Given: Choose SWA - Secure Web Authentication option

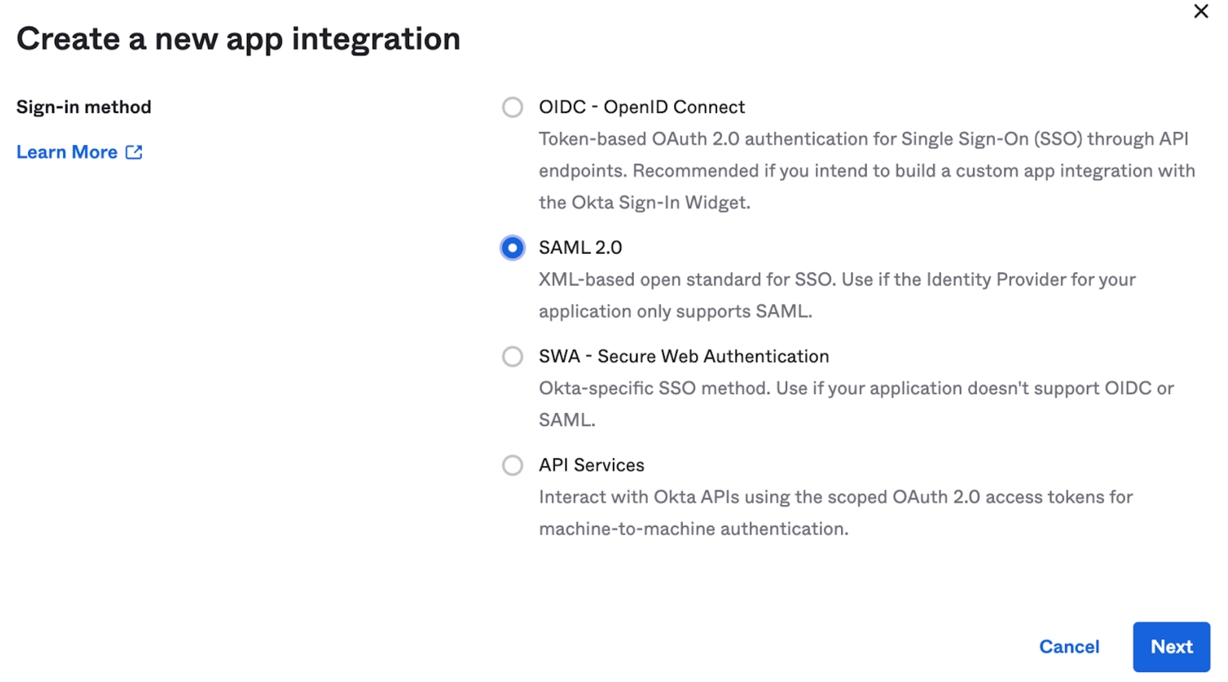Looking at the screenshot, I should [513, 356].
